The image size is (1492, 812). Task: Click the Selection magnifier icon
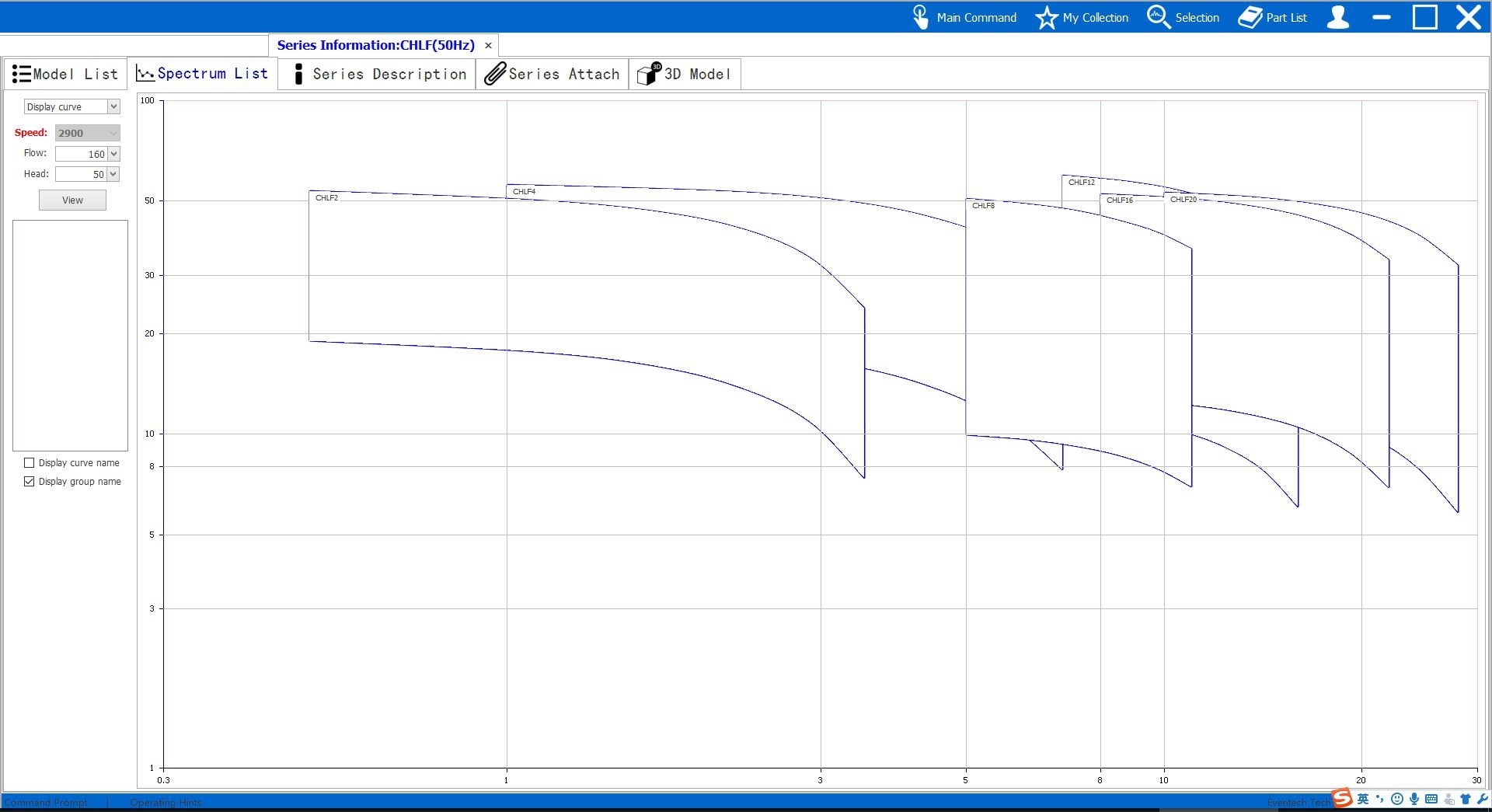coord(1158,17)
